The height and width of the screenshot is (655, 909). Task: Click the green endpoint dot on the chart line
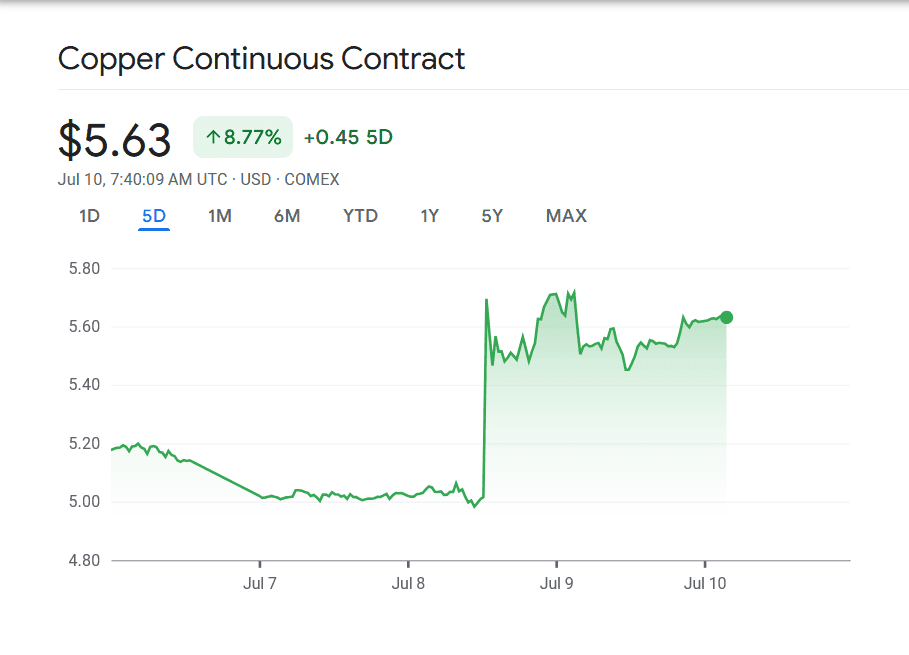(726, 317)
